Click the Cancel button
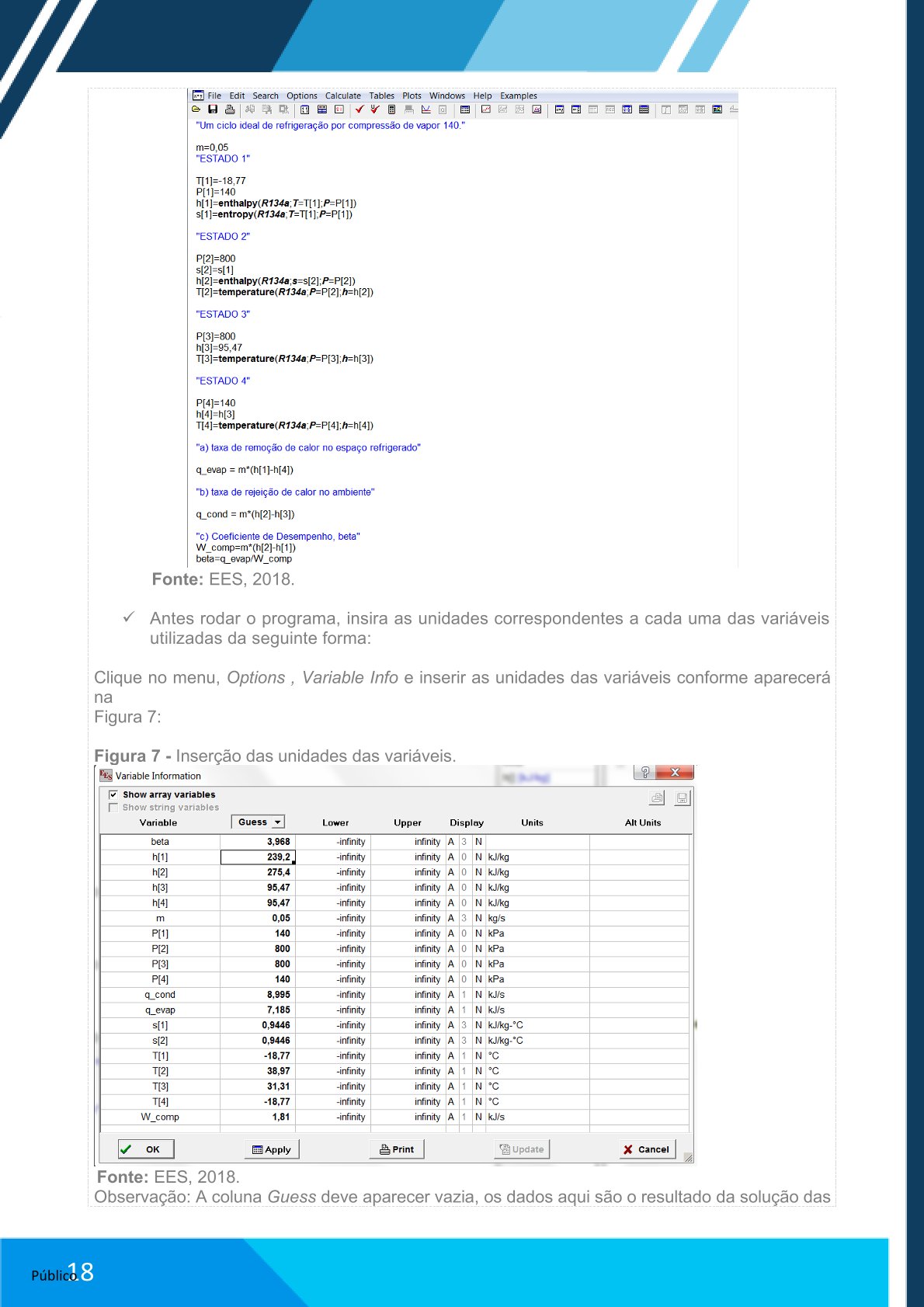Screen dimensions: 924x1307 [647, 1149]
